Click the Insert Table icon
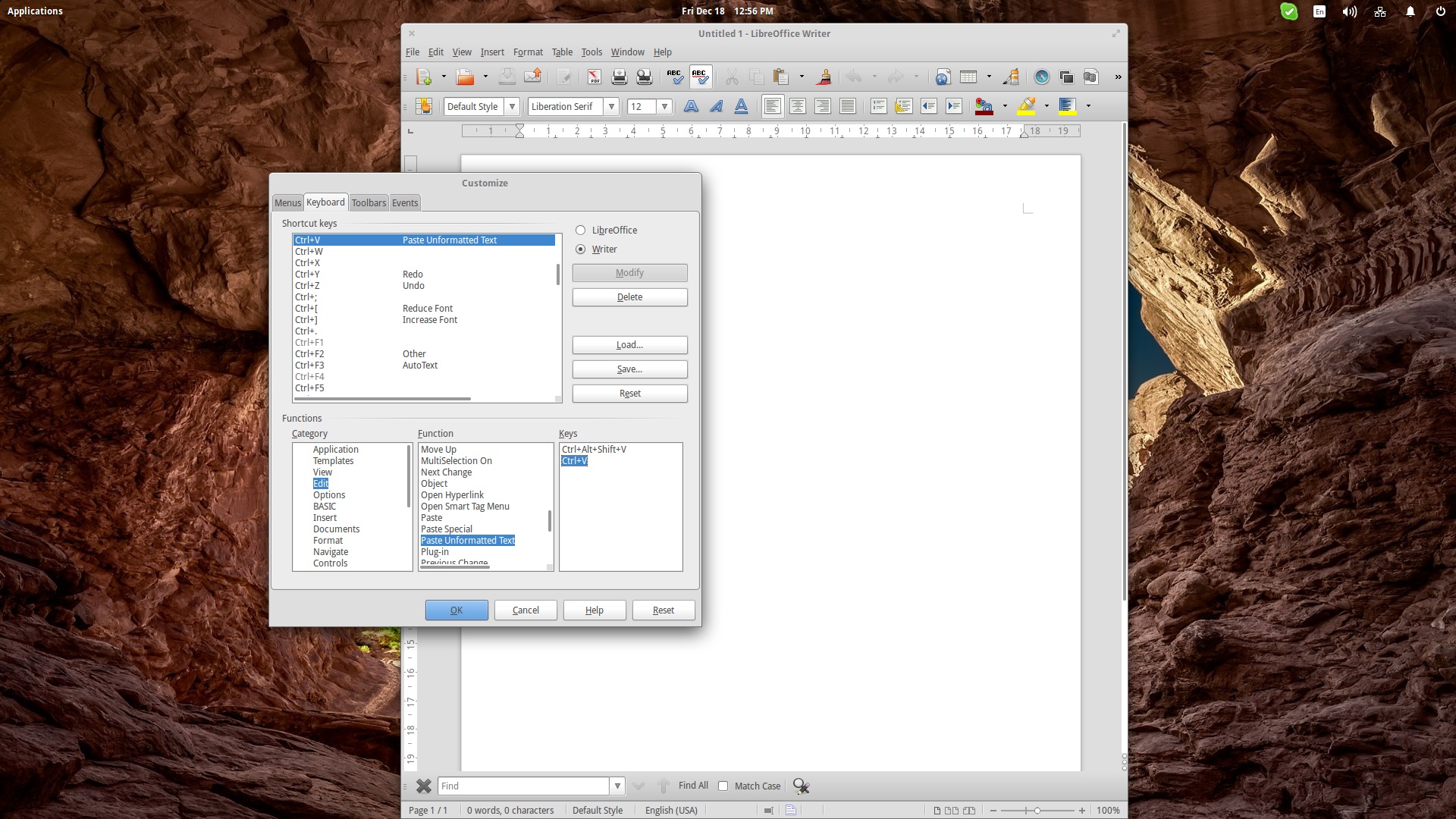The height and width of the screenshot is (819, 1456). pos(968,77)
